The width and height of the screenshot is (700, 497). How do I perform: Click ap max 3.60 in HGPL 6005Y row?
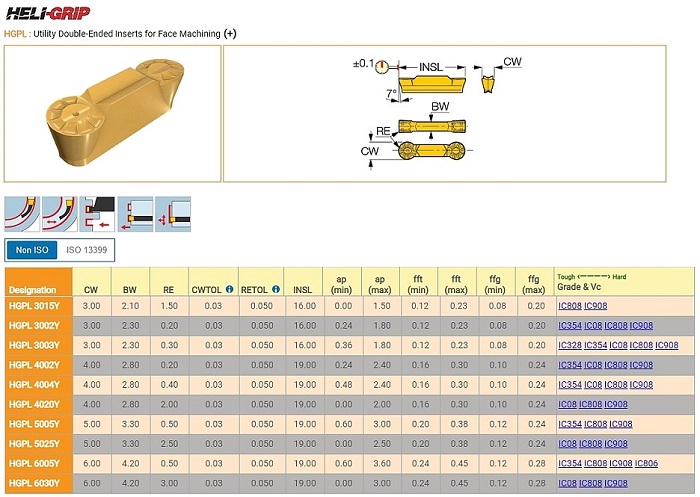click(382, 463)
